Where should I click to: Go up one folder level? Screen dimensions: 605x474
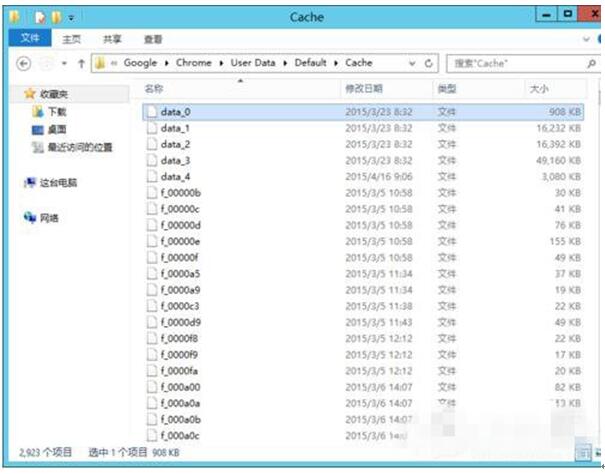(81, 63)
